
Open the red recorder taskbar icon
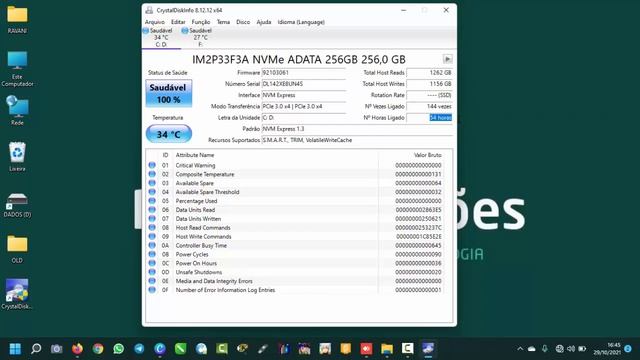pos(366,349)
